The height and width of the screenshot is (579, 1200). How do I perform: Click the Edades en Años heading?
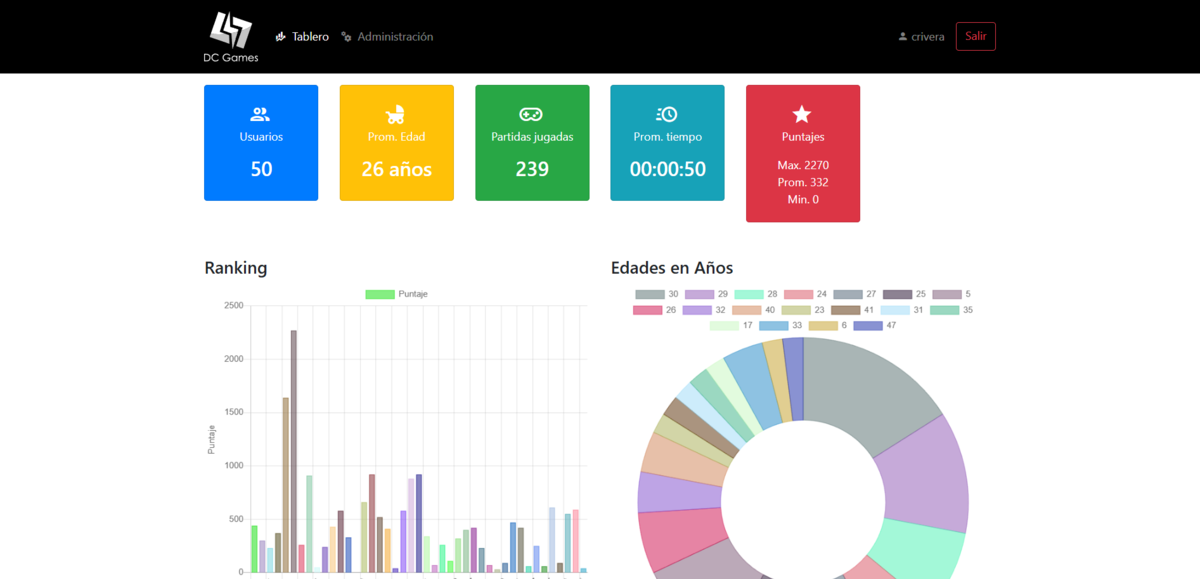671,268
